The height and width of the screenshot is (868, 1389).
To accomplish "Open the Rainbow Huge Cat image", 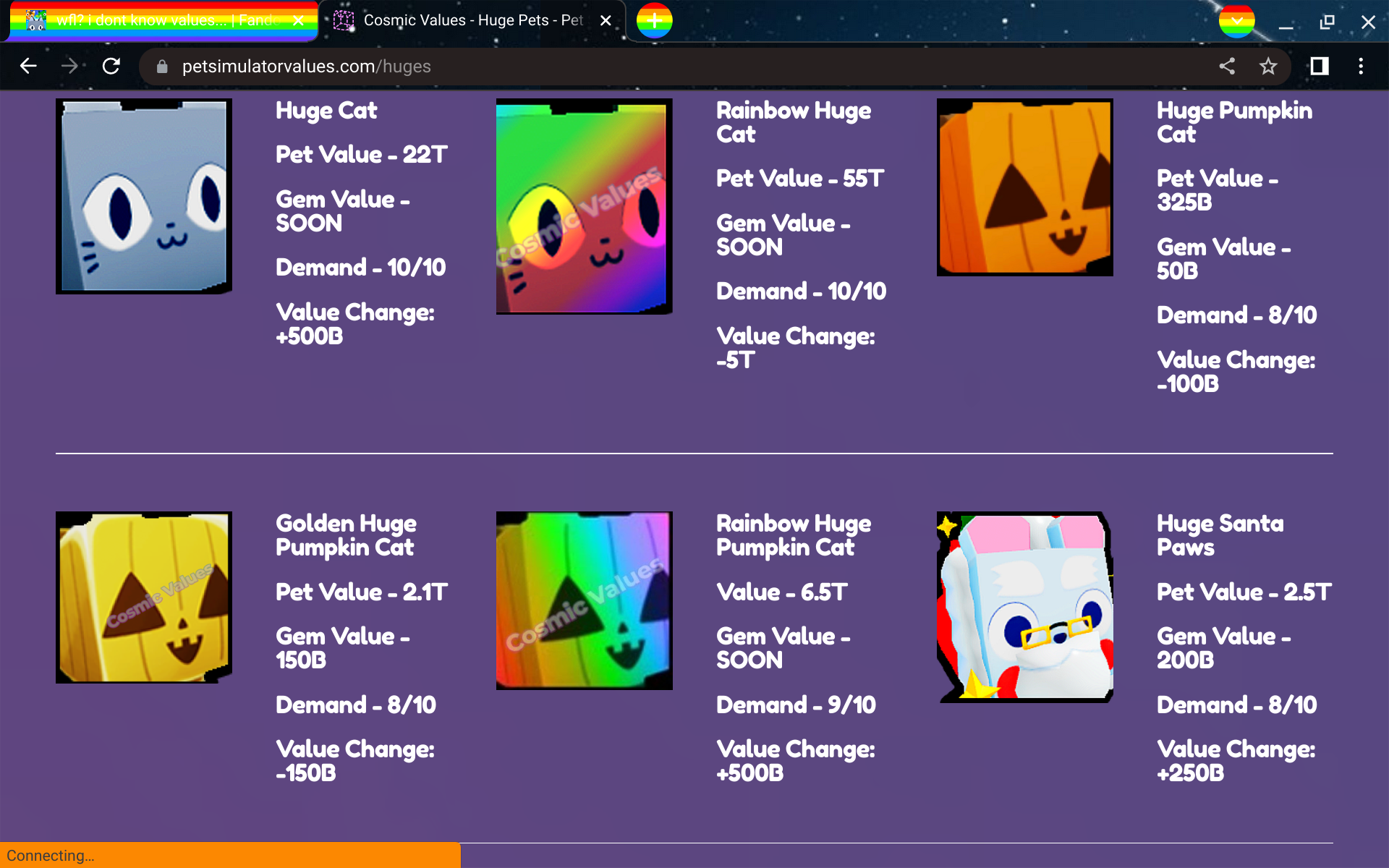I will click(x=585, y=206).
